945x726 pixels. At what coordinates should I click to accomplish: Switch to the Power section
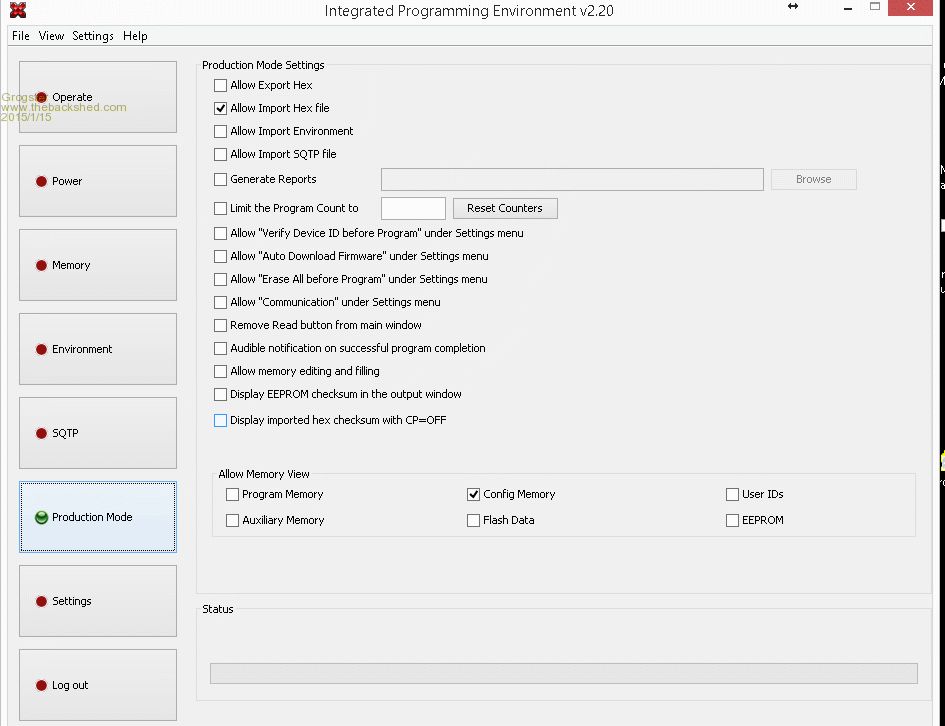(x=97, y=181)
